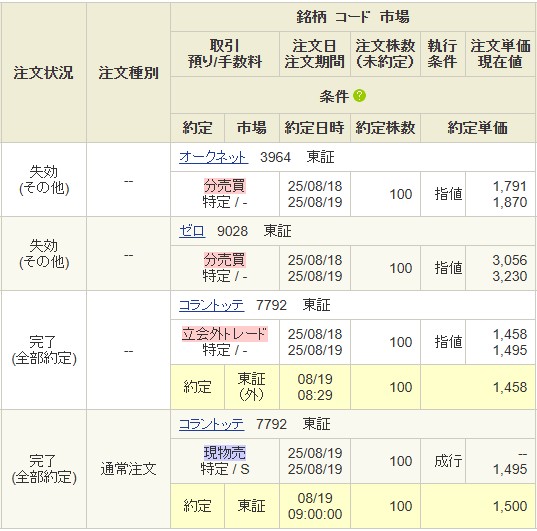Screen dimensions: 537x531
Task: Open the オークネット stock link
Action: 213,157
